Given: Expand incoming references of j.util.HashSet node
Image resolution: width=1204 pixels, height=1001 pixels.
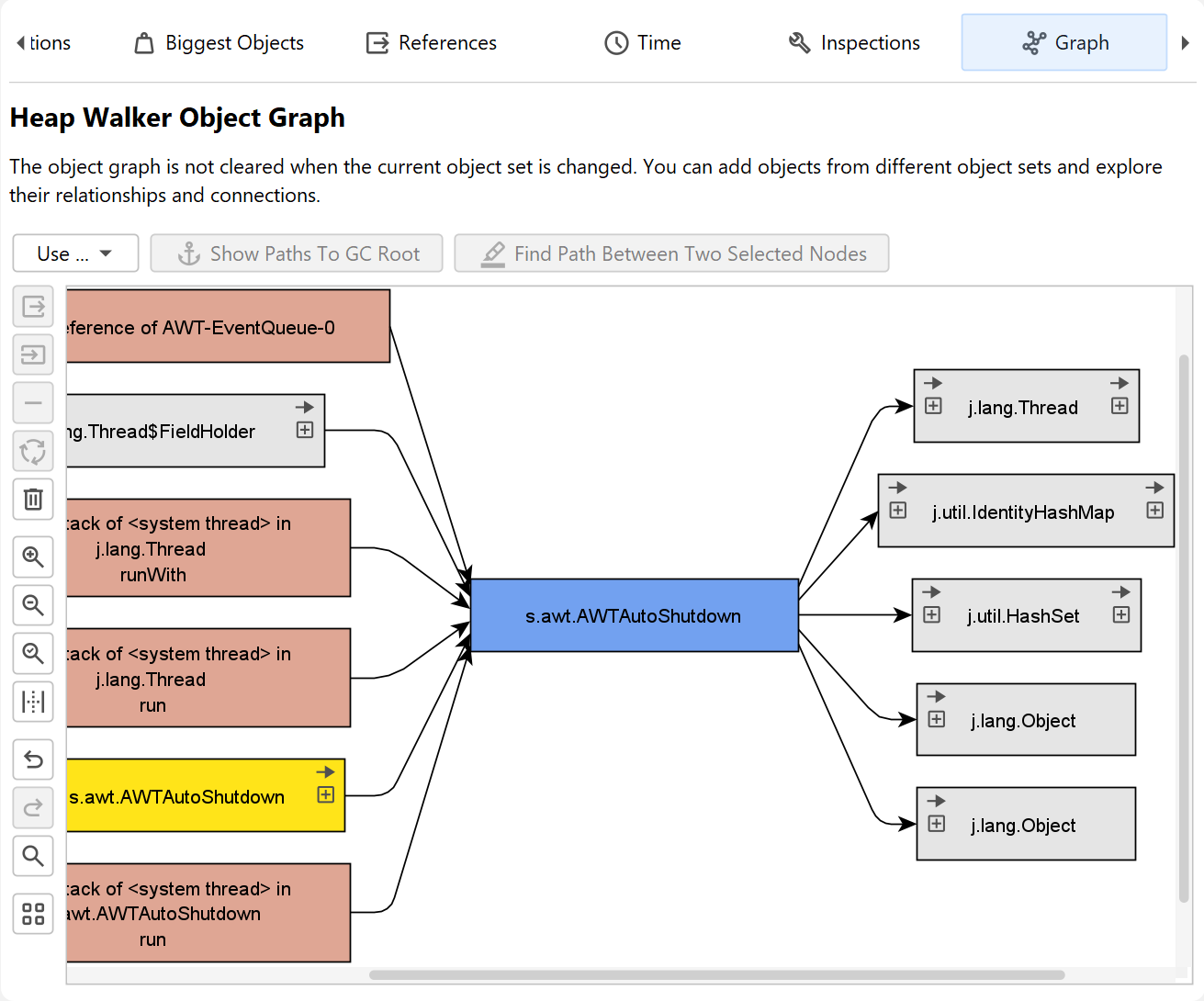Looking at the screenshot, I should tap(931, 615).
